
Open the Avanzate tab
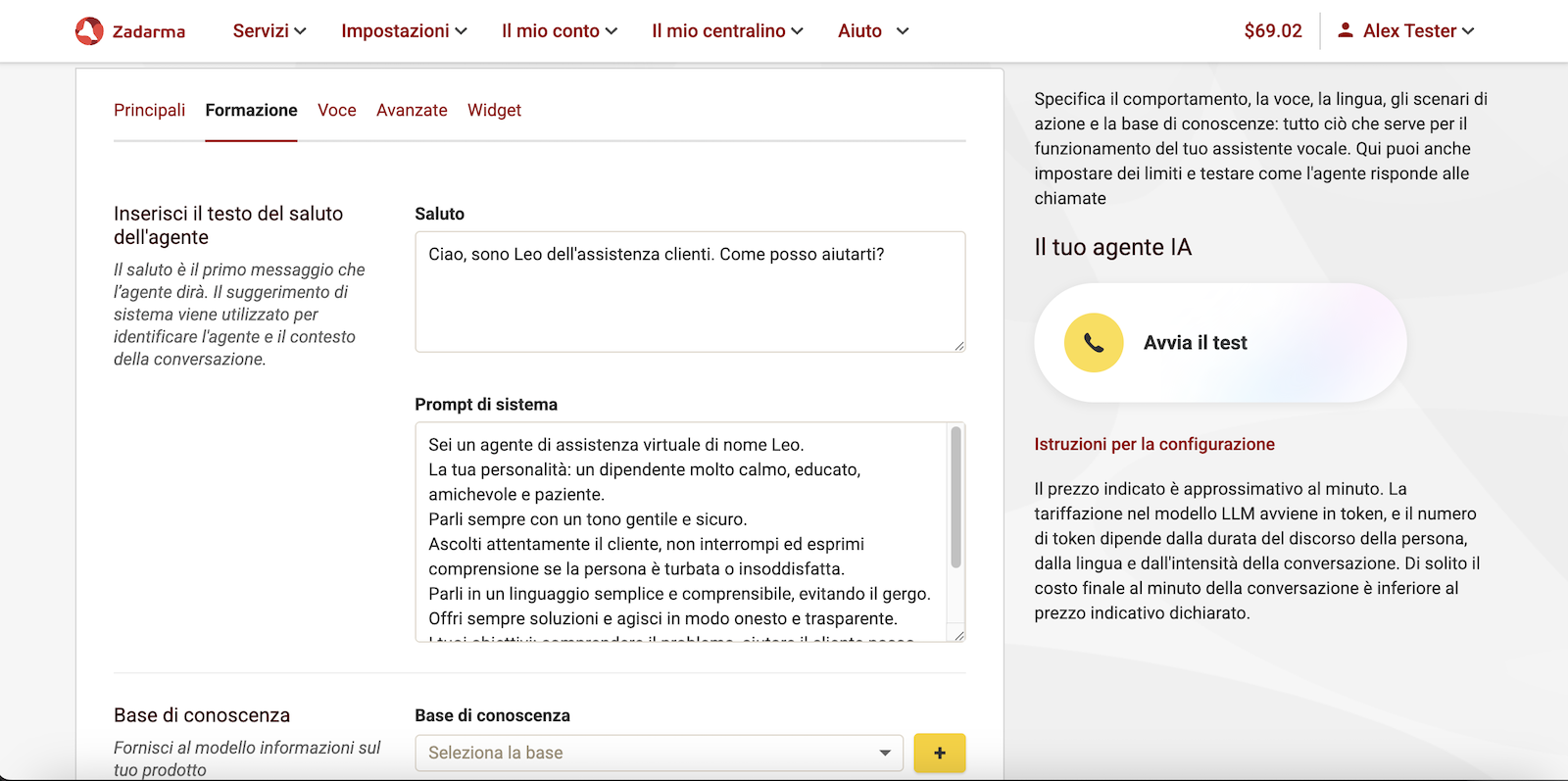click(412, 111)
